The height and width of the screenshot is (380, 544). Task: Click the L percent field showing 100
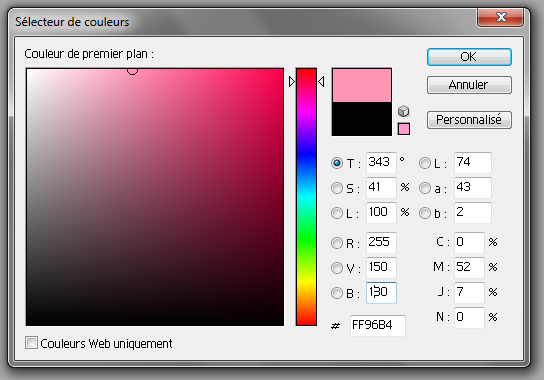click(381, 212)
